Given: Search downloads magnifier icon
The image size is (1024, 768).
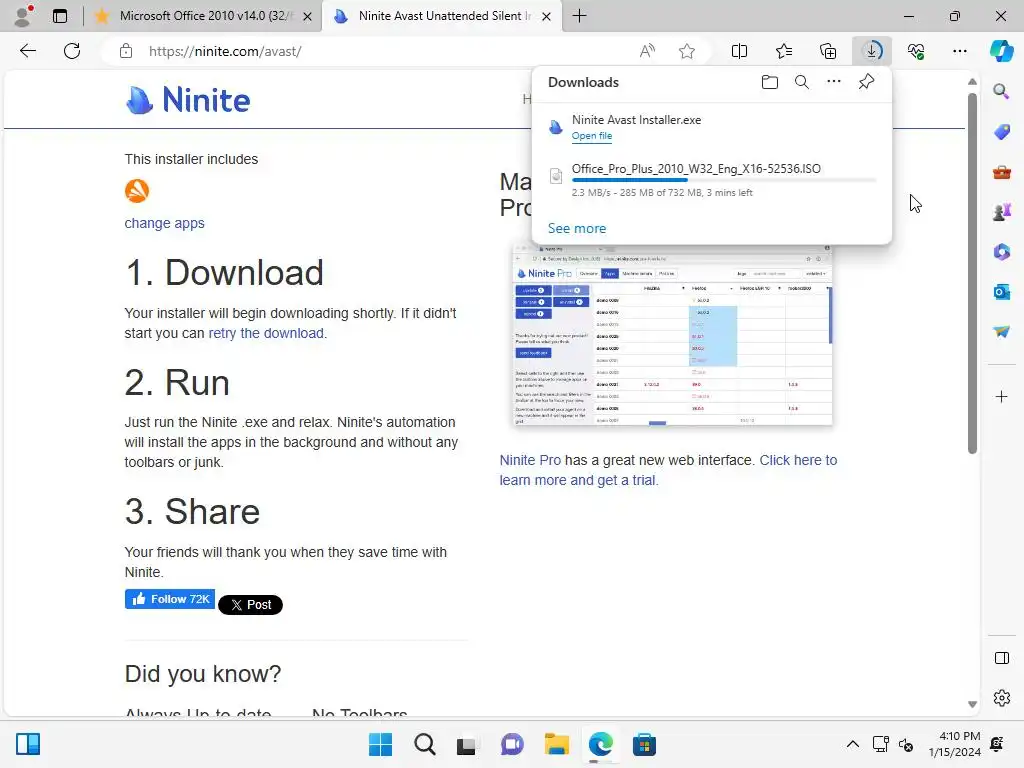Looking at the screenshot, I should 802,82.
